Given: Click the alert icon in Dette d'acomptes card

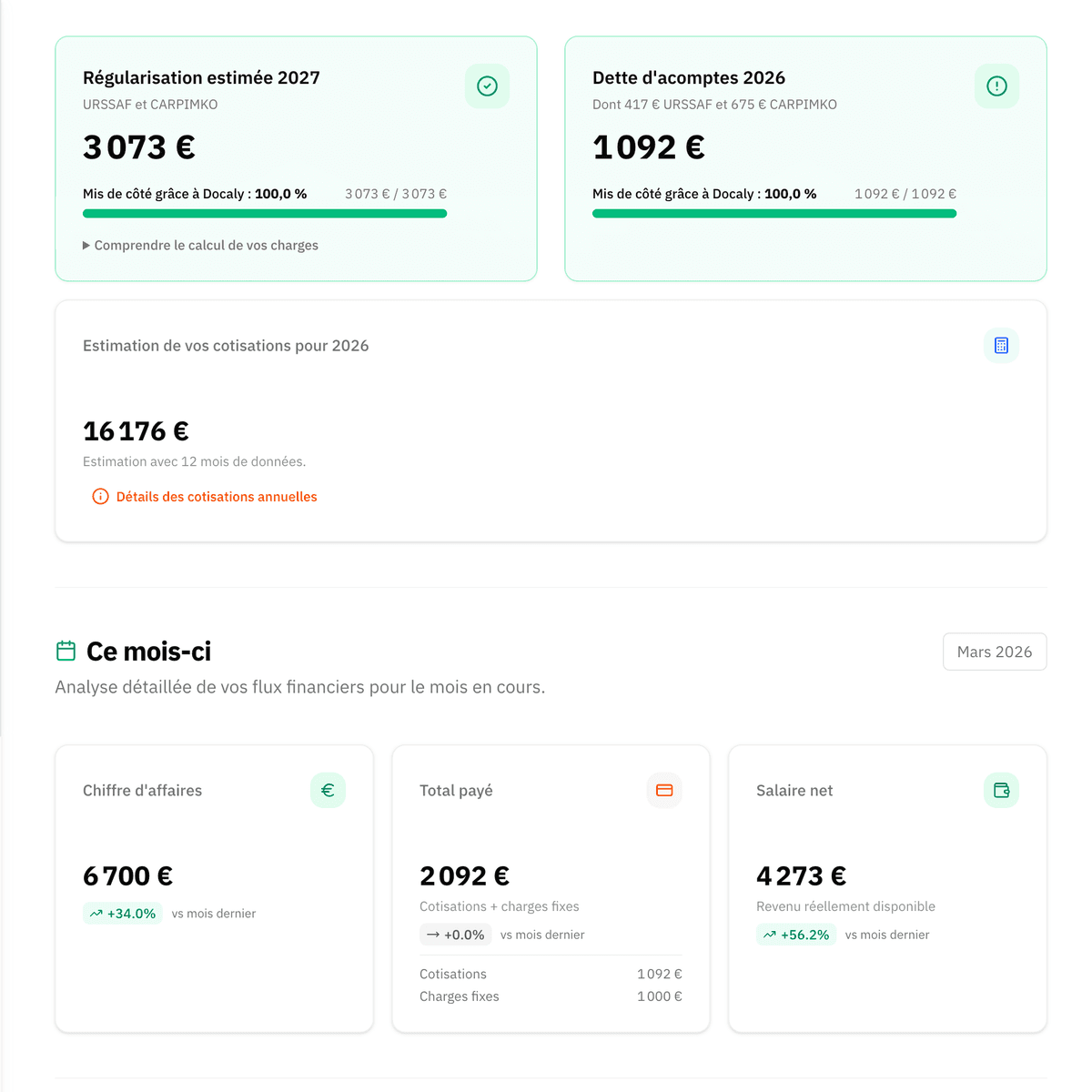Looking at the screenshot, I should click(x=996, y=86).
